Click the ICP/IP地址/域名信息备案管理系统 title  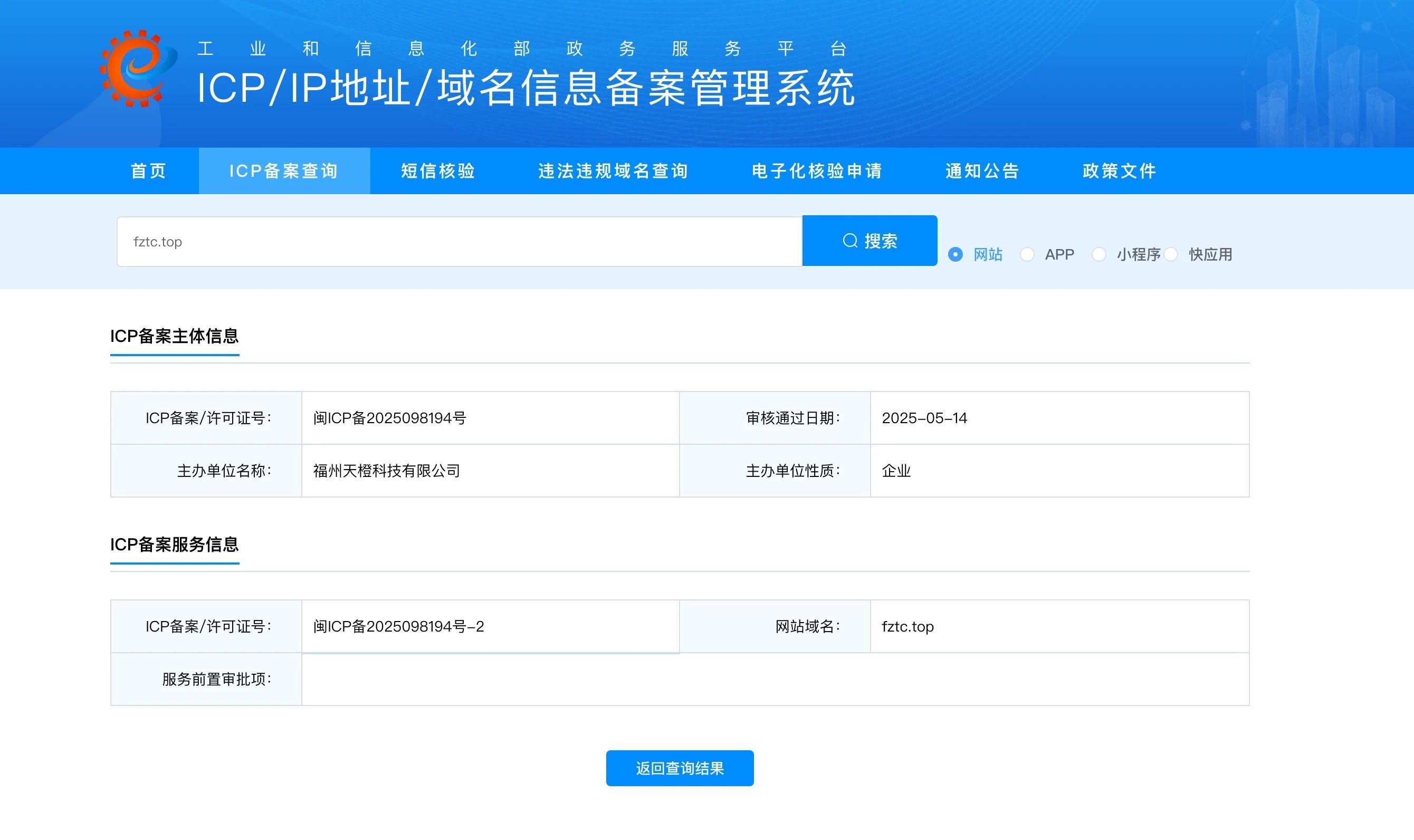[526, 89]
